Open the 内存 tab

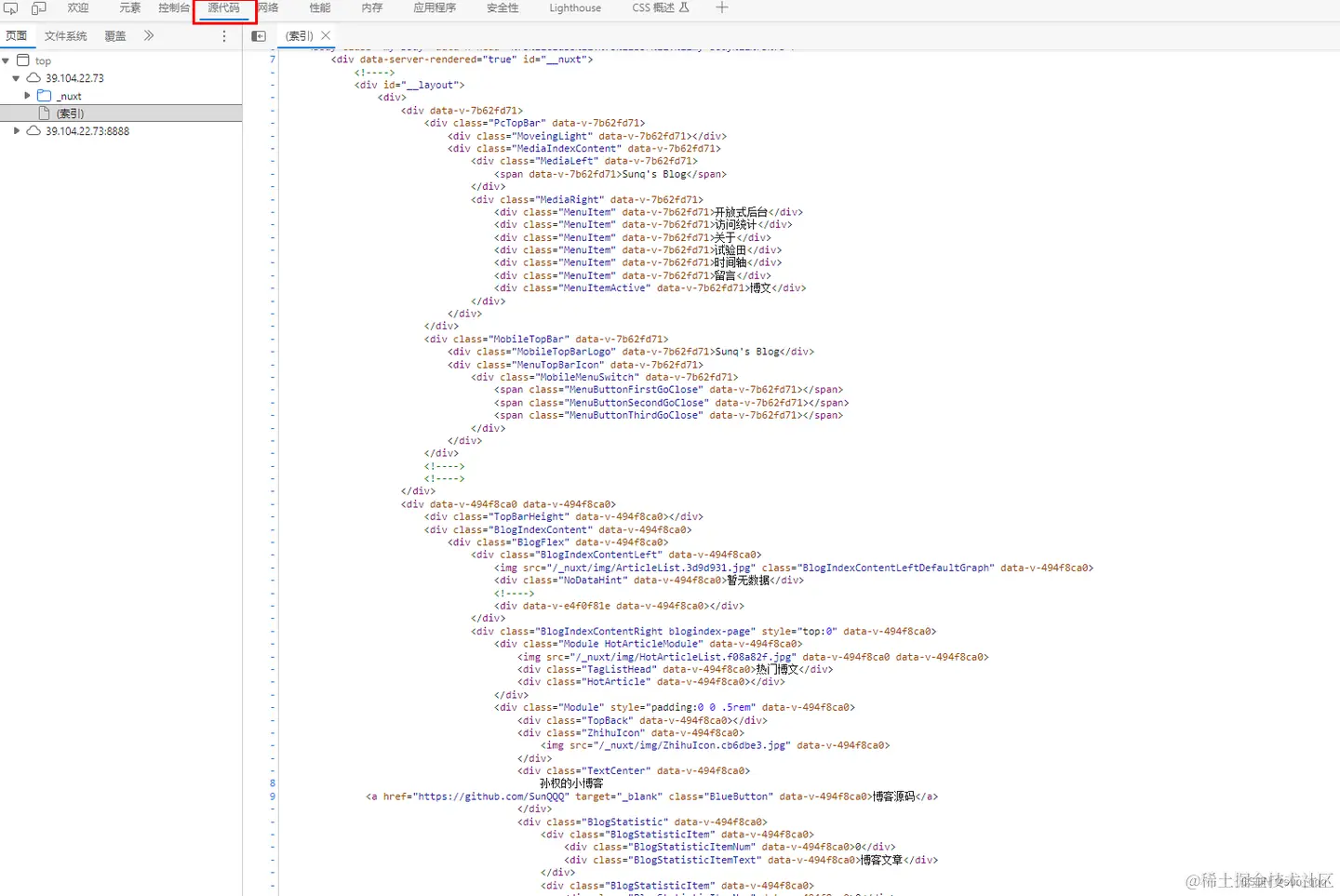point(372,8)
